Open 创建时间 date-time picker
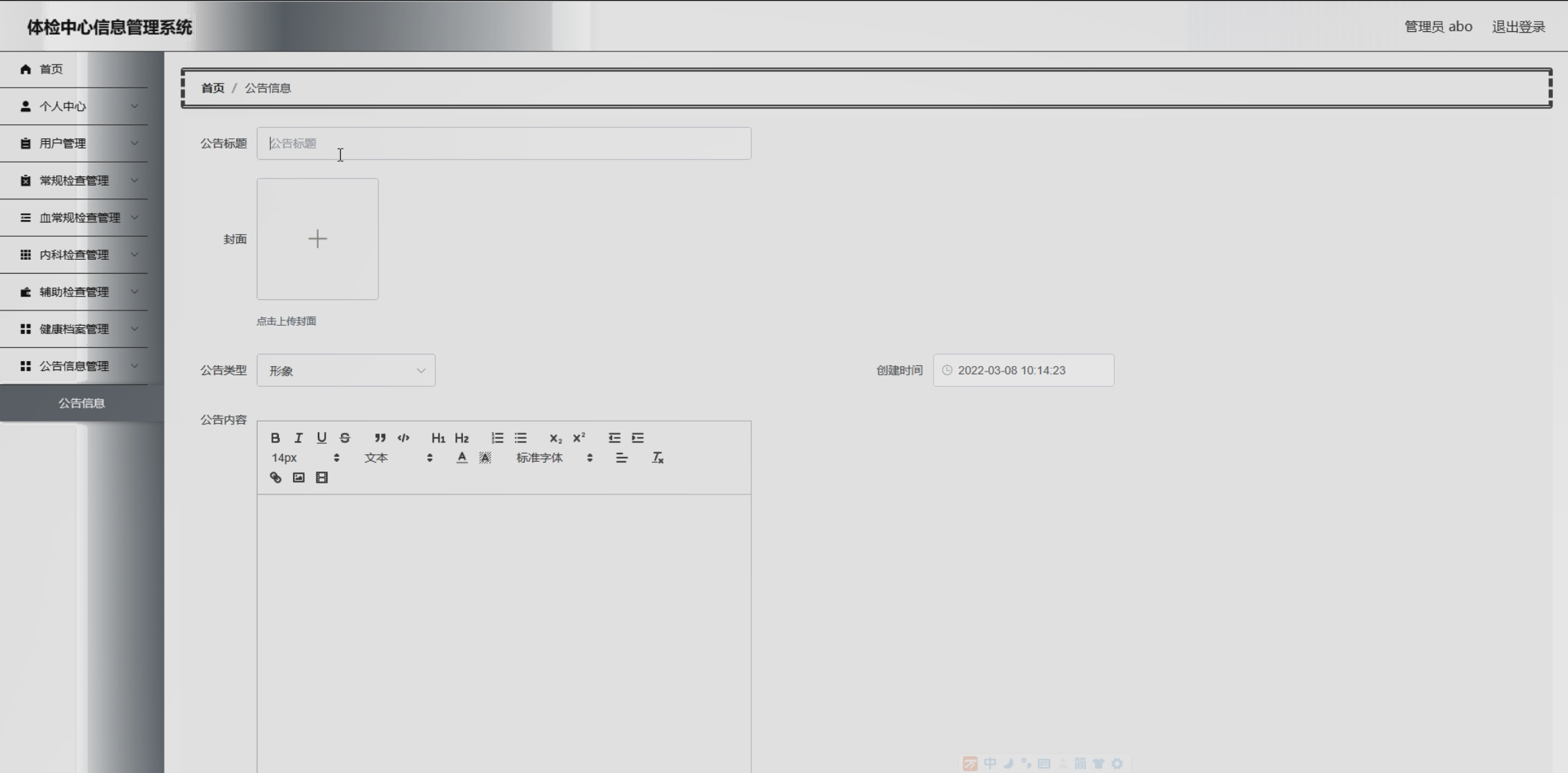Image resolution: width=1568 pixels, height=773 pixels. click(x=1023, y=370)
